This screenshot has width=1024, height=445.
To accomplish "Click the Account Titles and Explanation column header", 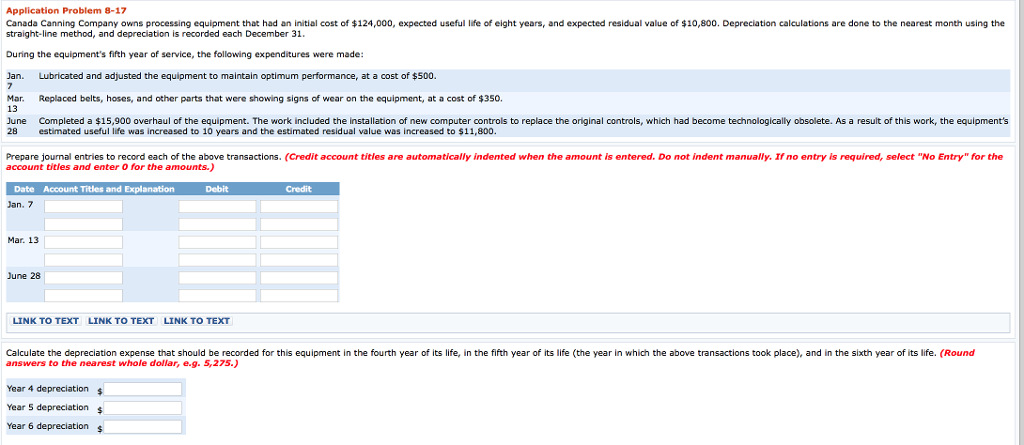I will tap(109, 189).
